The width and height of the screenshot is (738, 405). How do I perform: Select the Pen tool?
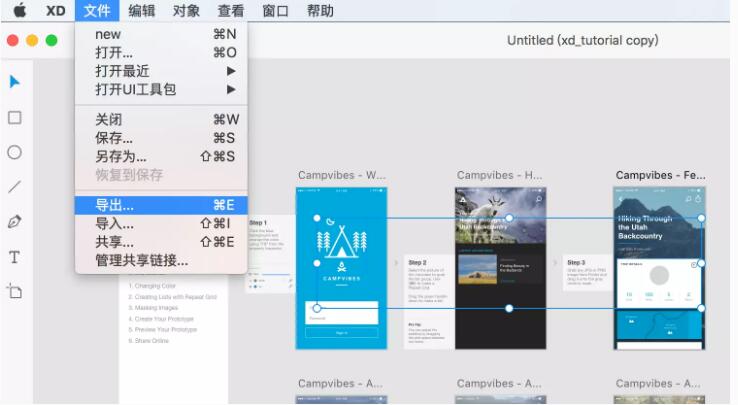click(15, 222)
